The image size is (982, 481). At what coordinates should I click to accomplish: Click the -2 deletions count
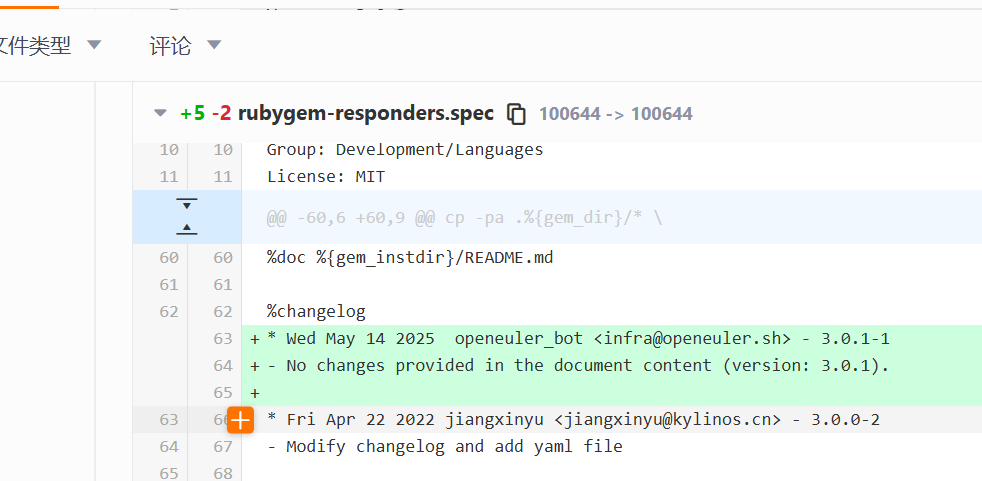(x=221, y=114)
